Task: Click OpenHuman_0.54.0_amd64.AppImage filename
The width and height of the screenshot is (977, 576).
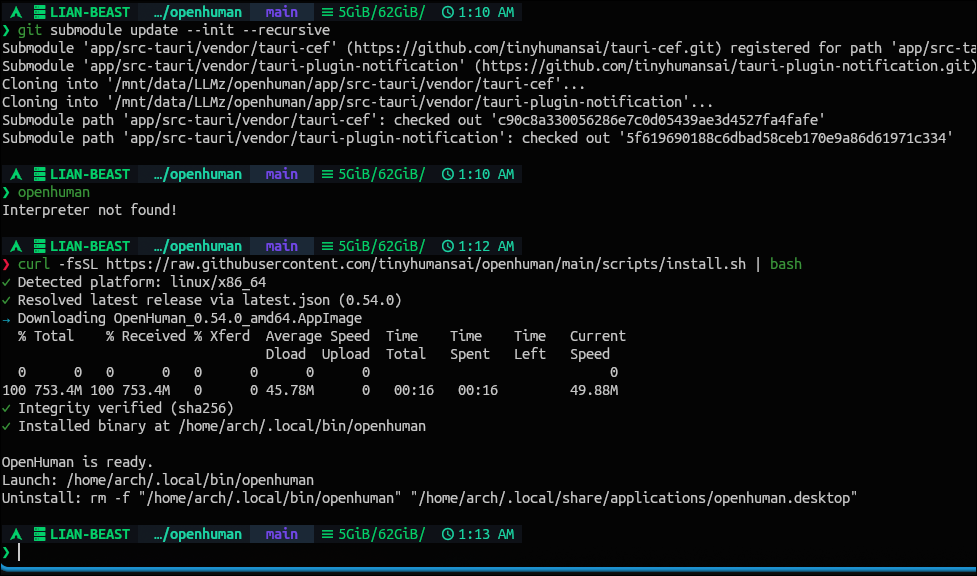Action: 237,319
